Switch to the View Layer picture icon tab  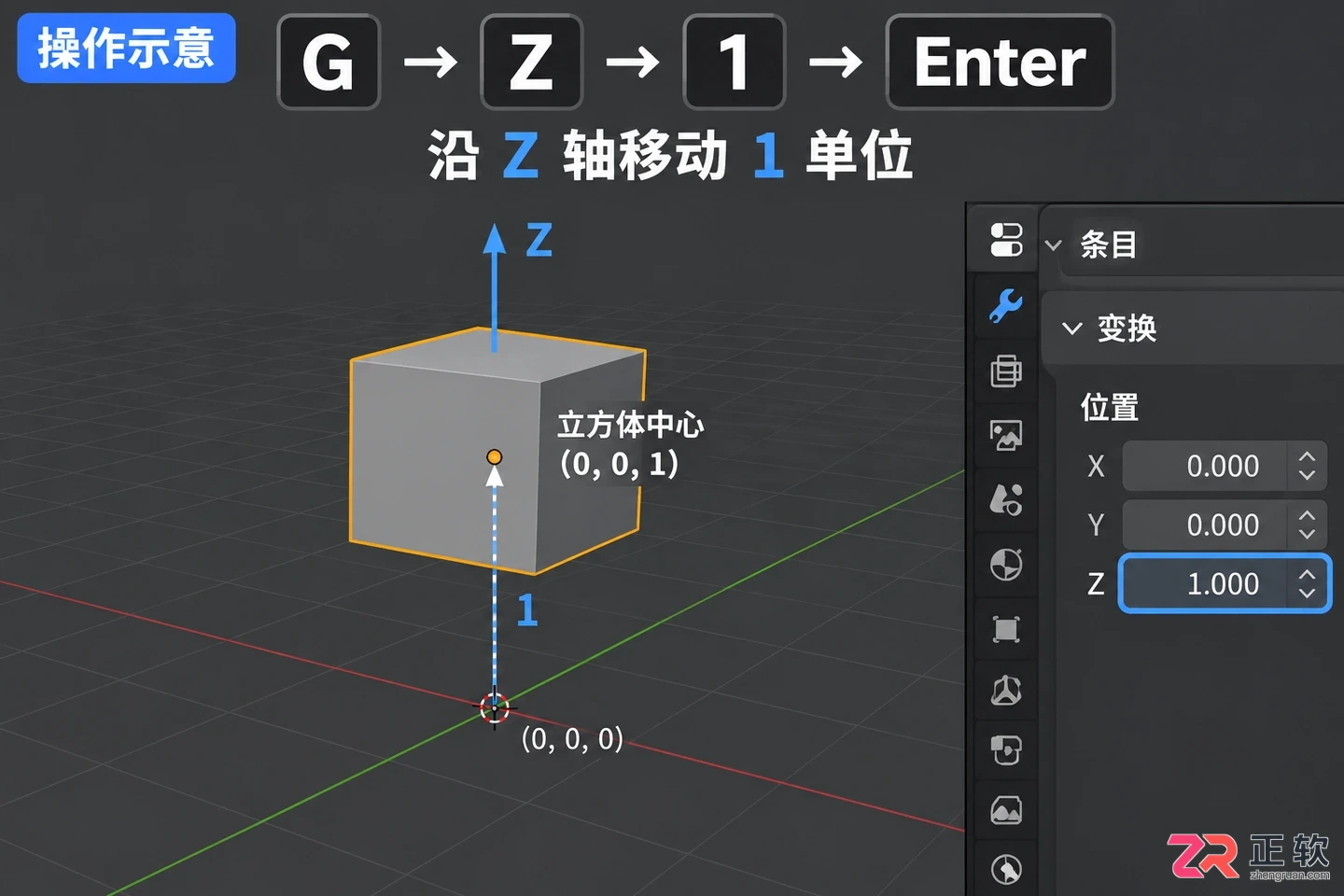click(x=1006, y=435)
